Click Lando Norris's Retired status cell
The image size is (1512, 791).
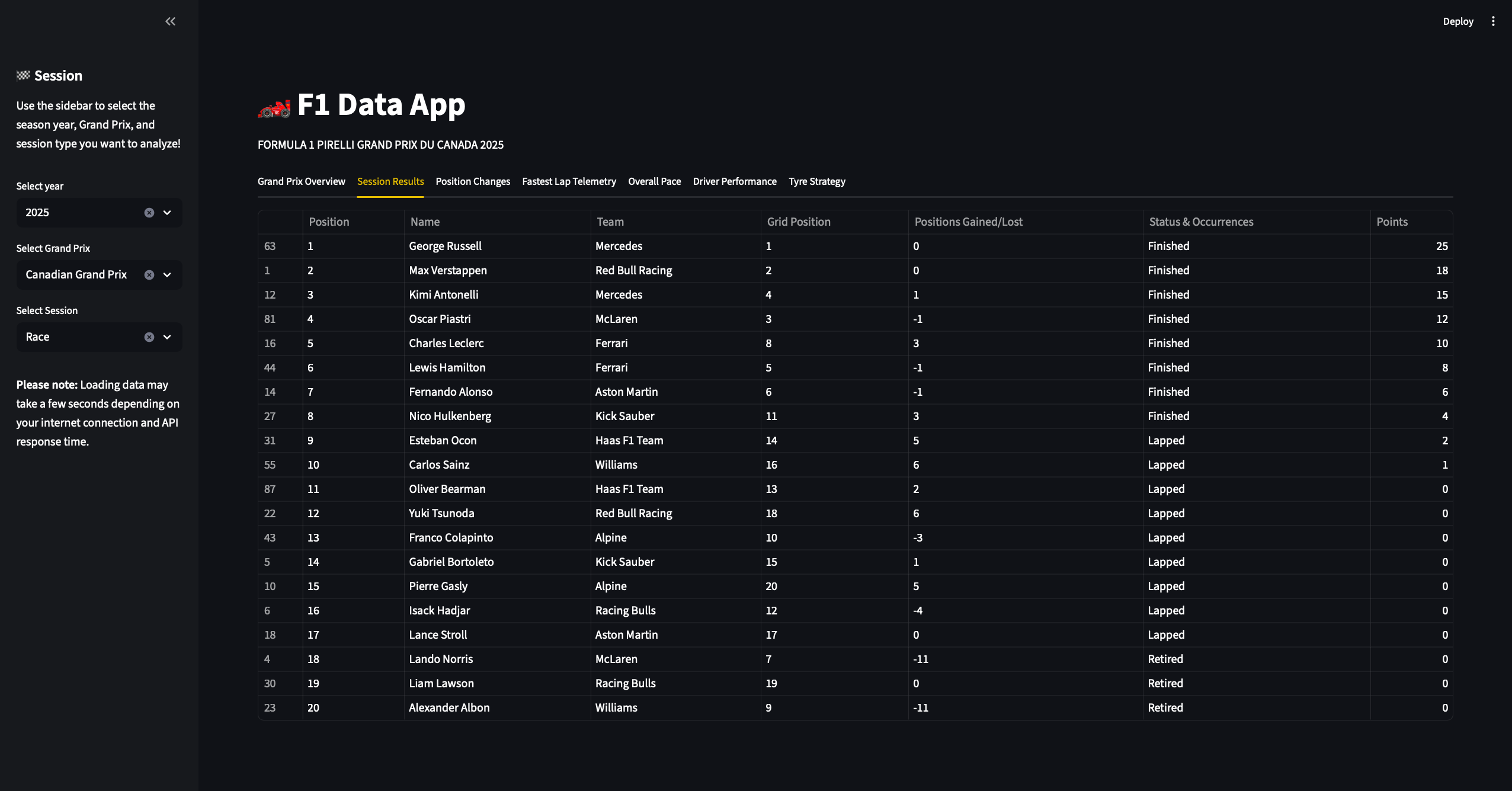[x=1257, y=659]
